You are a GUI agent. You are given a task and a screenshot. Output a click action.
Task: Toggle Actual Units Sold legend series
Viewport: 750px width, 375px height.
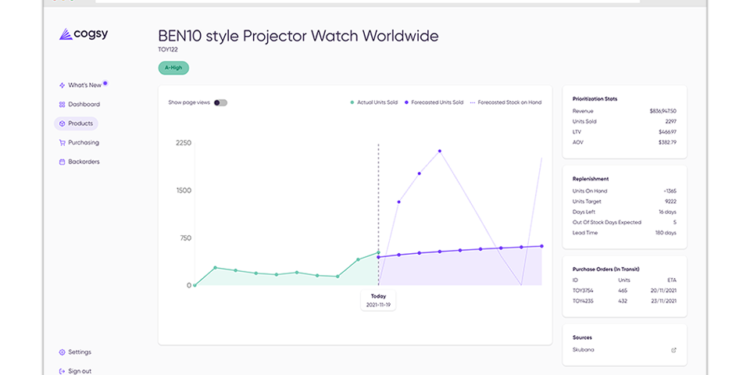pos(374,102)
